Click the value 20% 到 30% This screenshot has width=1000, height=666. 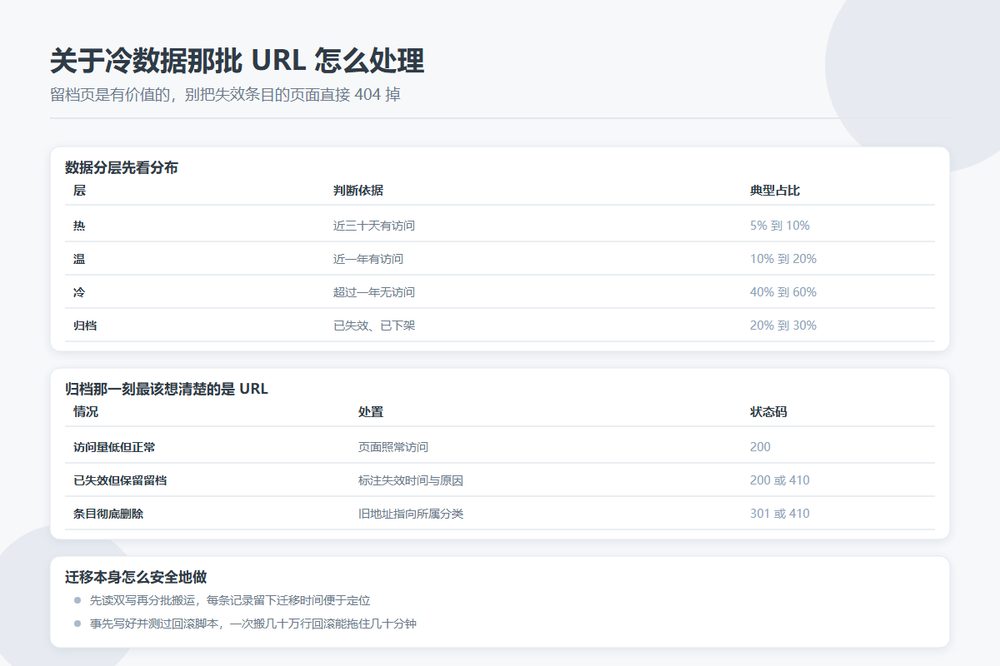pyautogui.click(x=783, y=325)
